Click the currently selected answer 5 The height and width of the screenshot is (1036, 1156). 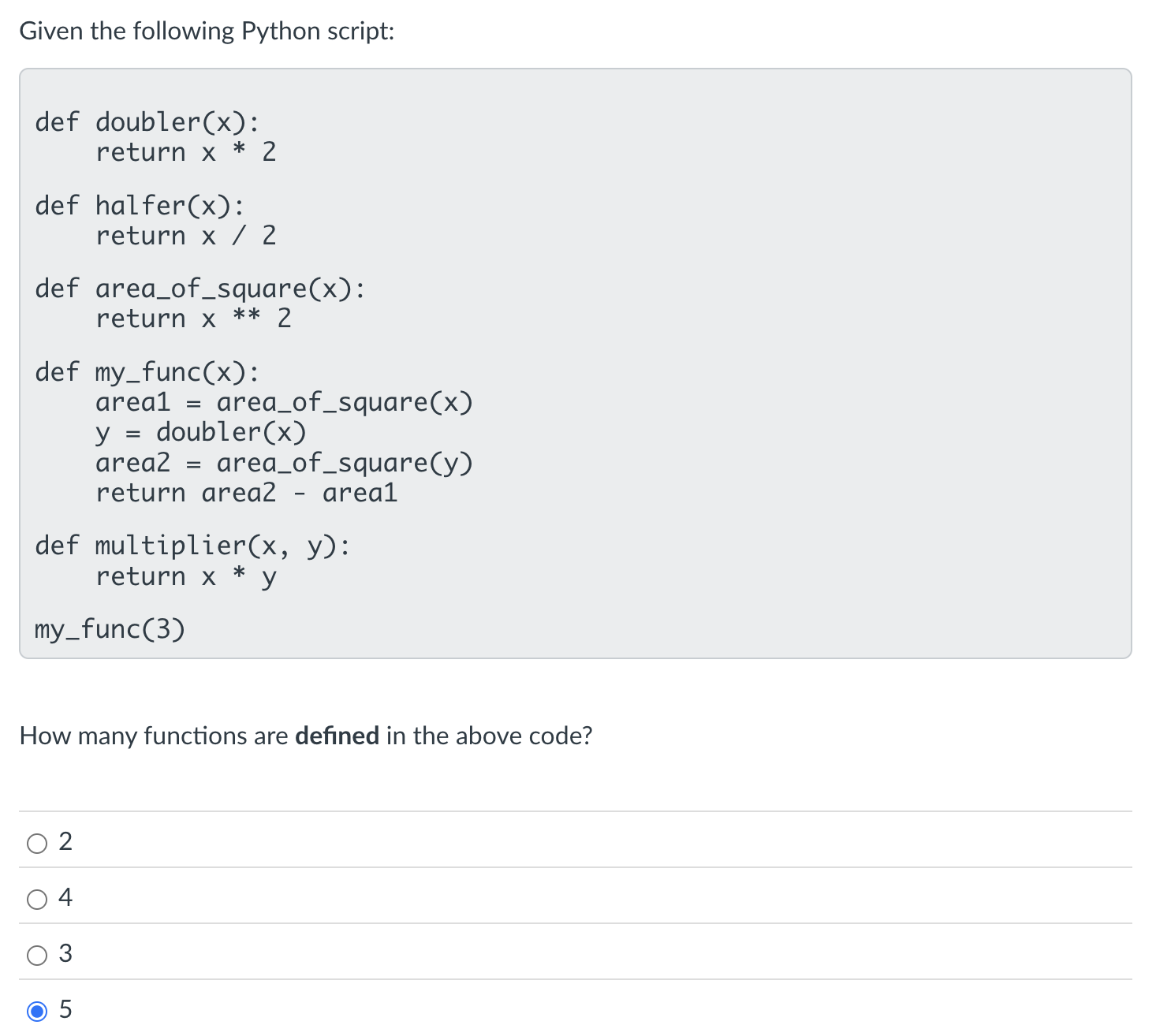pos(36,1010)
